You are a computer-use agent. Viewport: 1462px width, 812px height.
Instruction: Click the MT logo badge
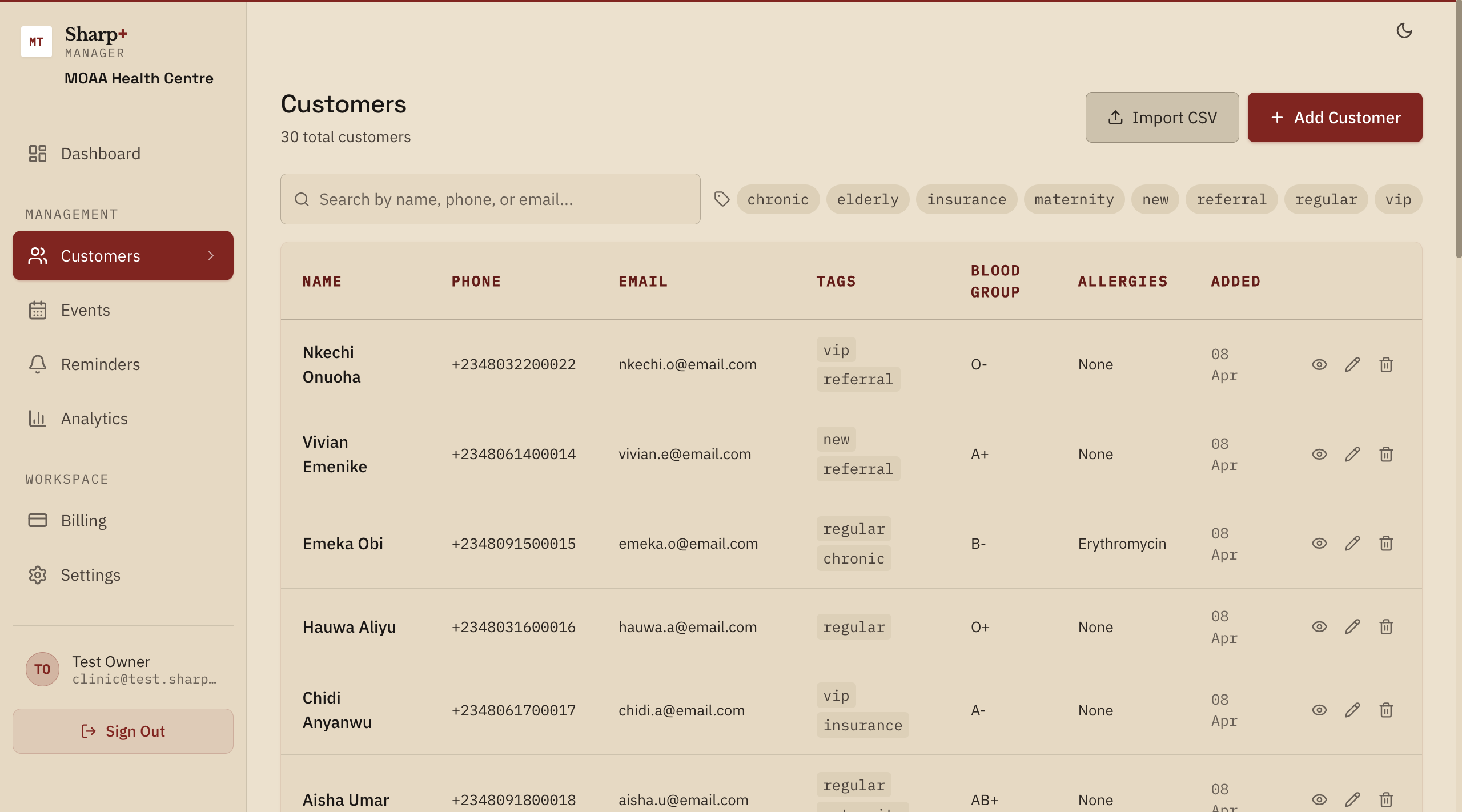point(37,42)
